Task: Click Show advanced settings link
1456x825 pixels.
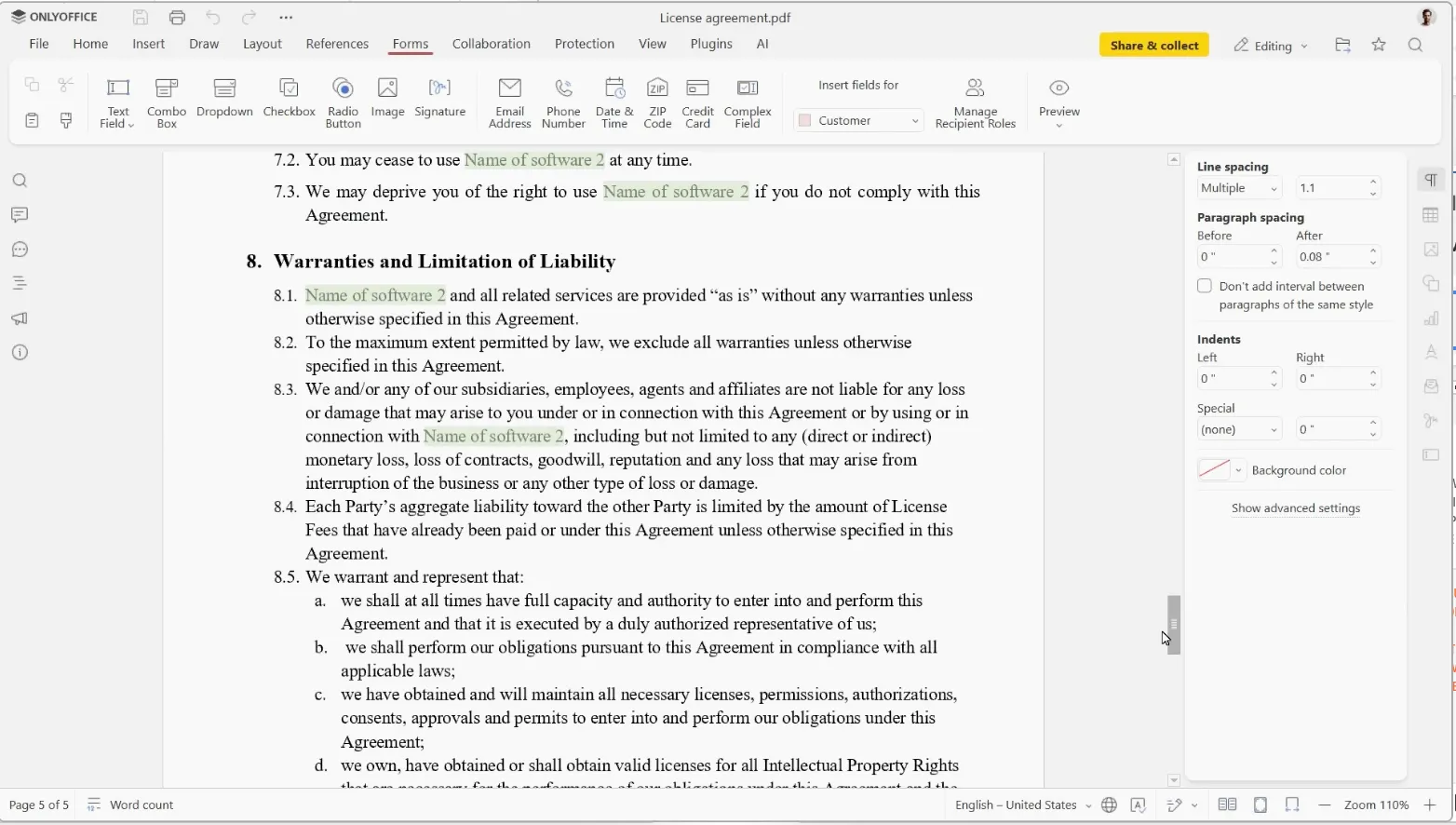Action: [x=1296, y=508]
